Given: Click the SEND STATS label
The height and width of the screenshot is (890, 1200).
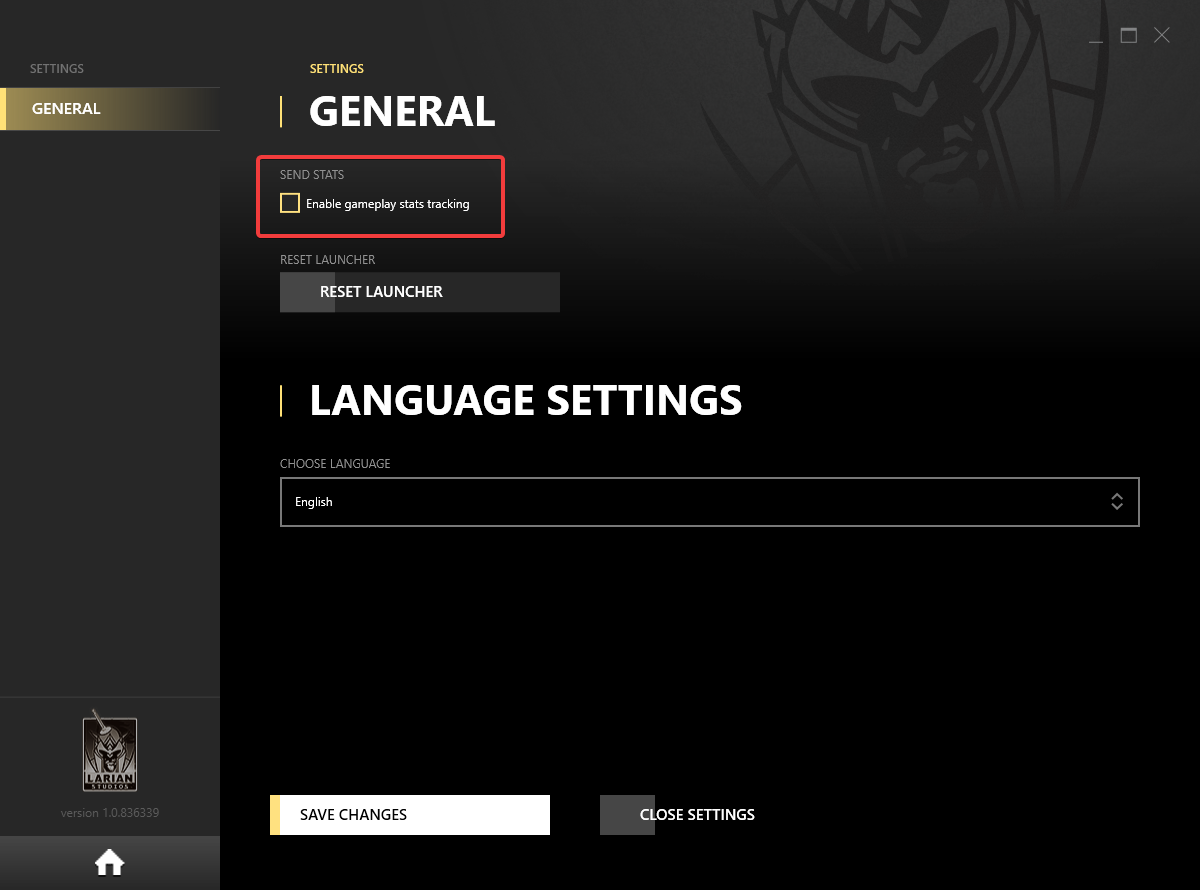Looking at the screenshot, I should coord(312,175).
